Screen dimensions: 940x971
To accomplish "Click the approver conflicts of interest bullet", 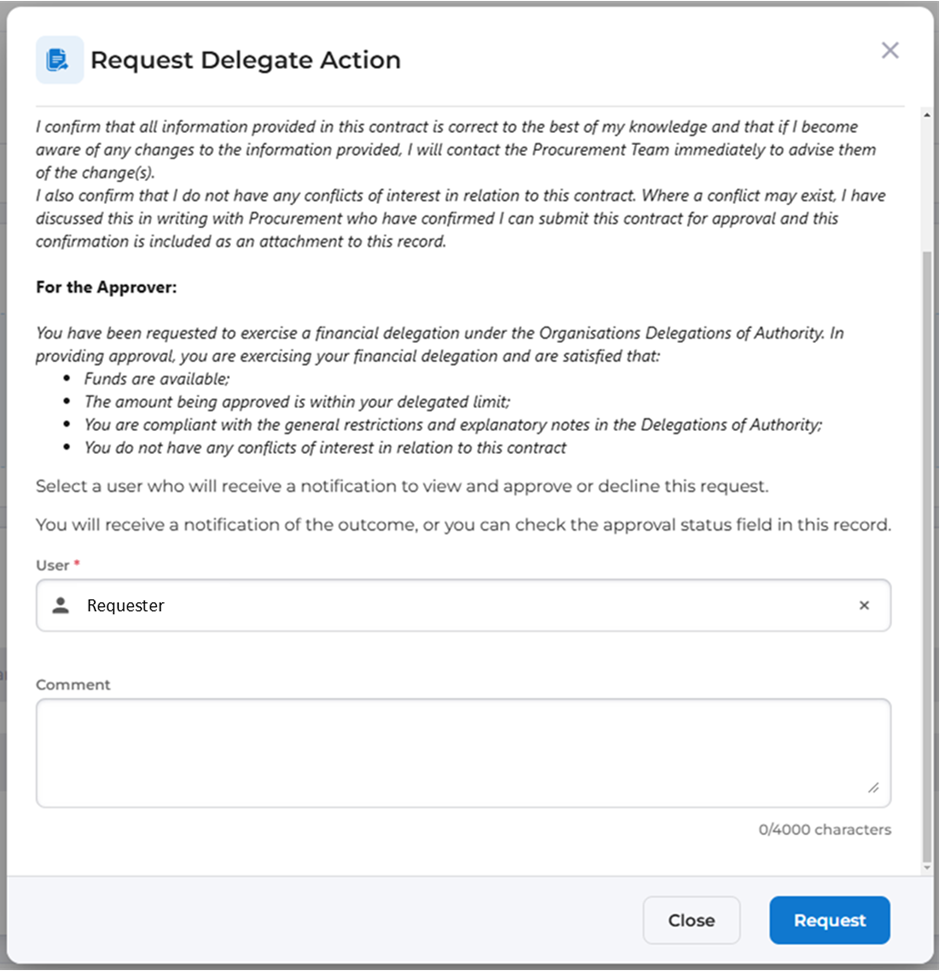I will [x=325, y=448].
